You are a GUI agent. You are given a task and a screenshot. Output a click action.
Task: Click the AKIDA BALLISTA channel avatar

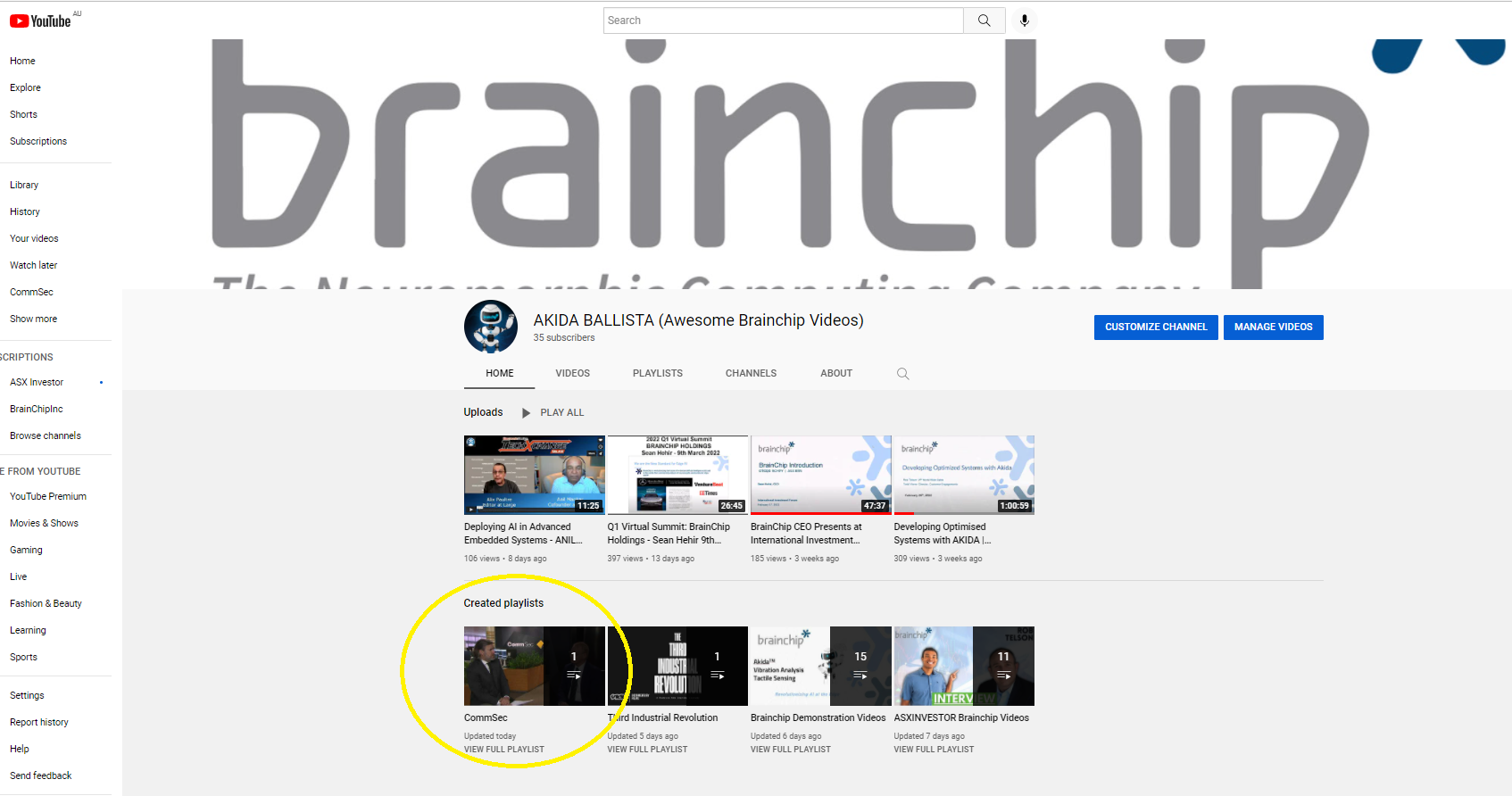click(x=491, y=327)
